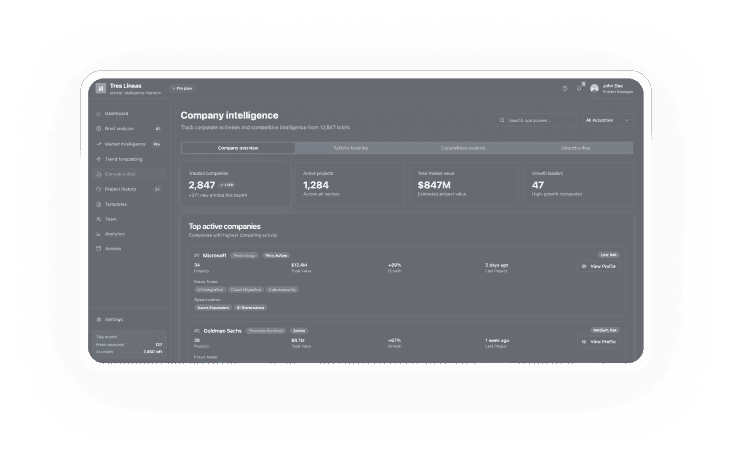This screenshot has width=732, height=462.
Task: Click the AI Integration focus area tag
Action: pos(210,290)
